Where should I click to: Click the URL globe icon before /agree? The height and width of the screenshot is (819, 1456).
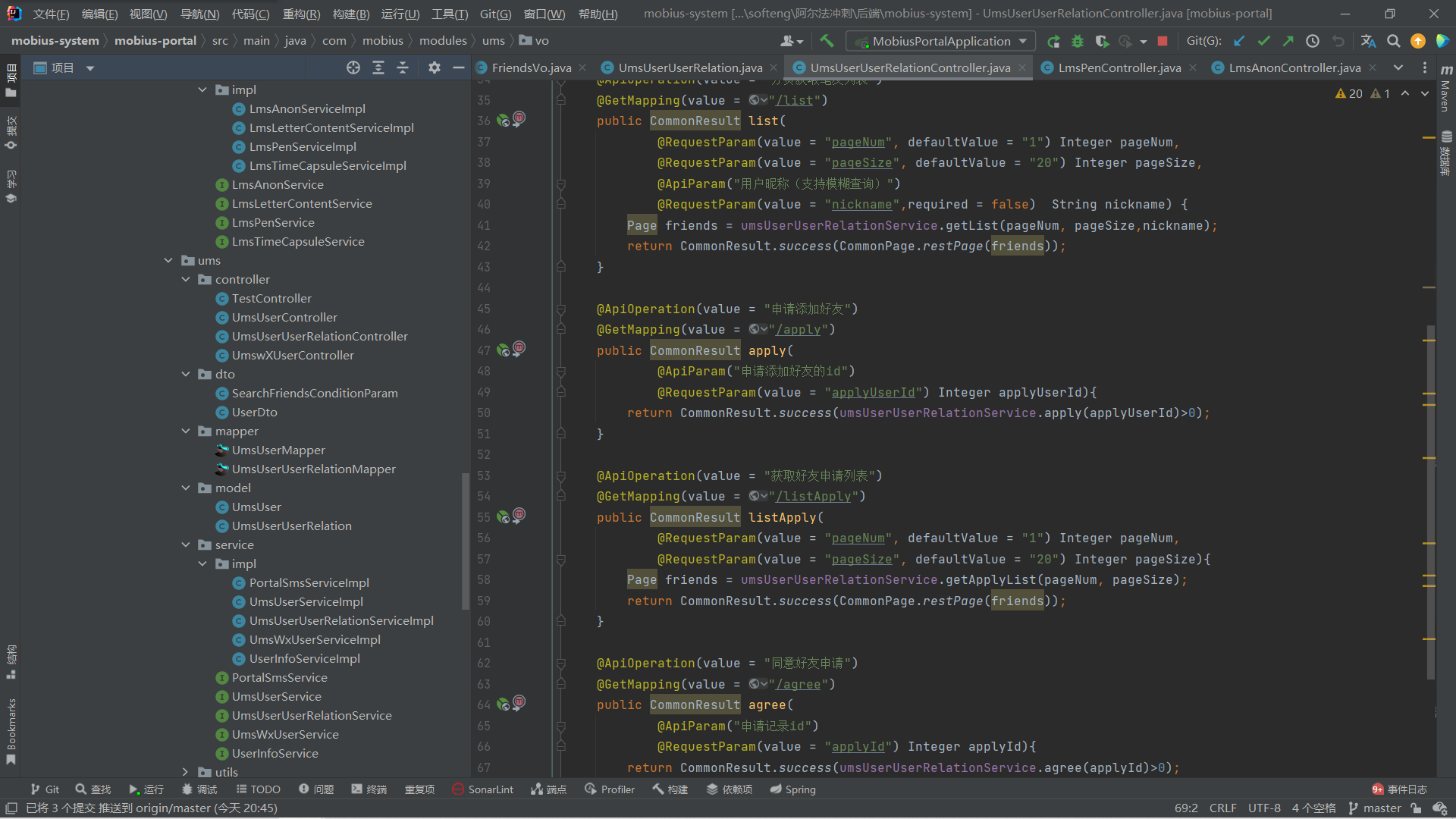(x=758, y=684)
